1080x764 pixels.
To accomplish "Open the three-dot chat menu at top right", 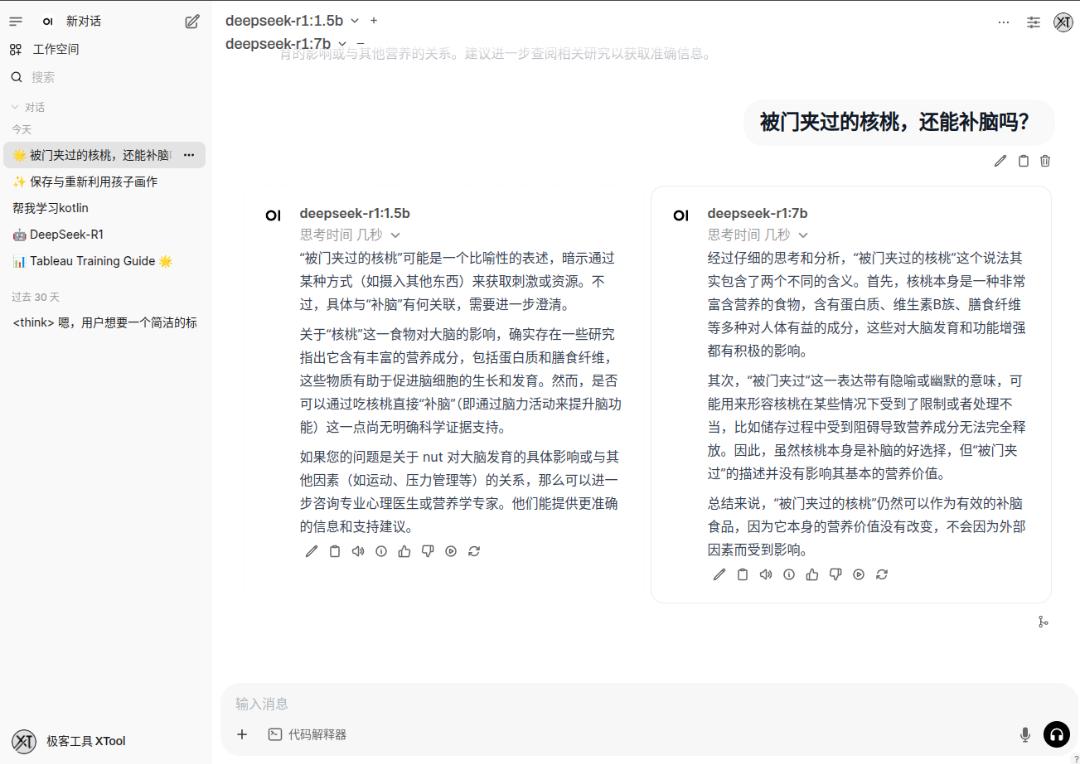I will 1004,22.
